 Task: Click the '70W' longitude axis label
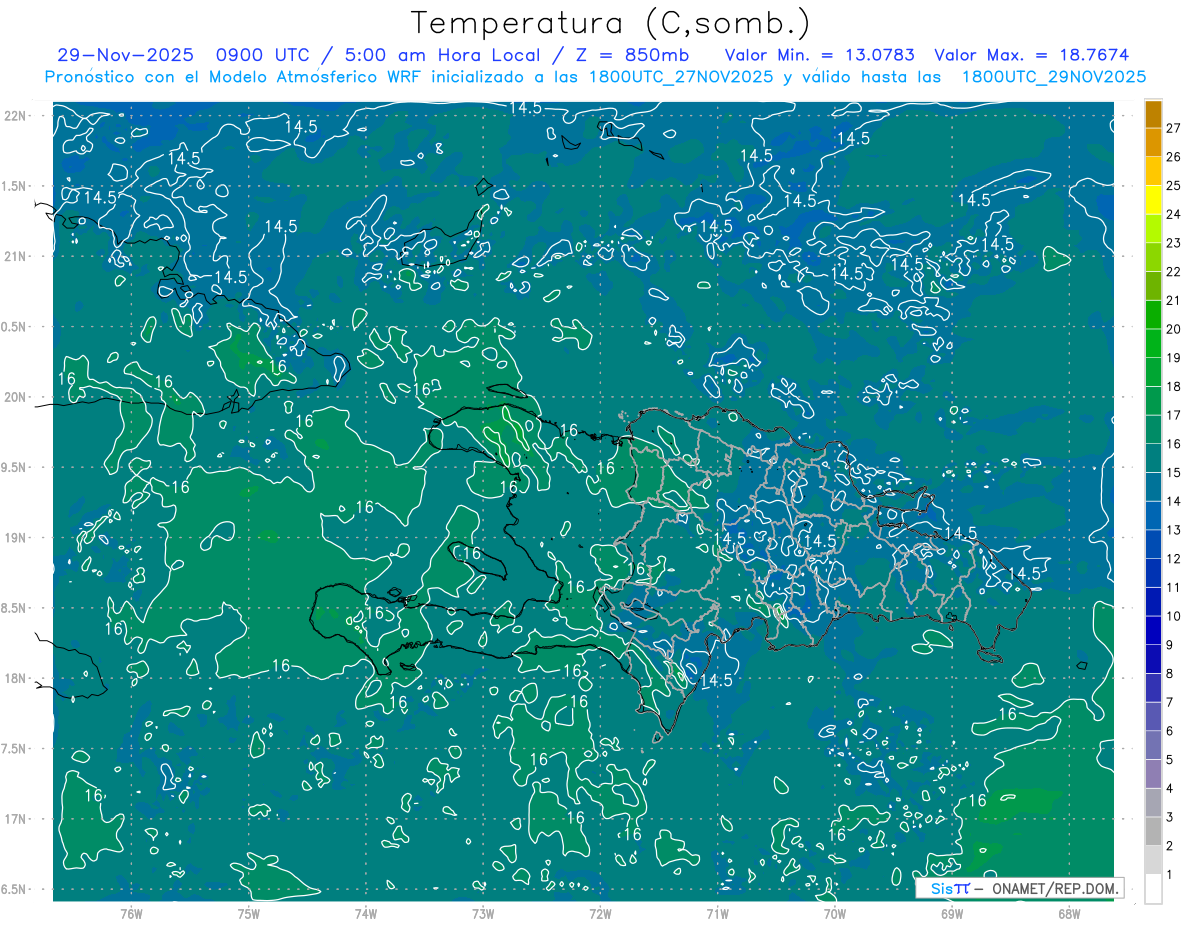pos(835,914)
